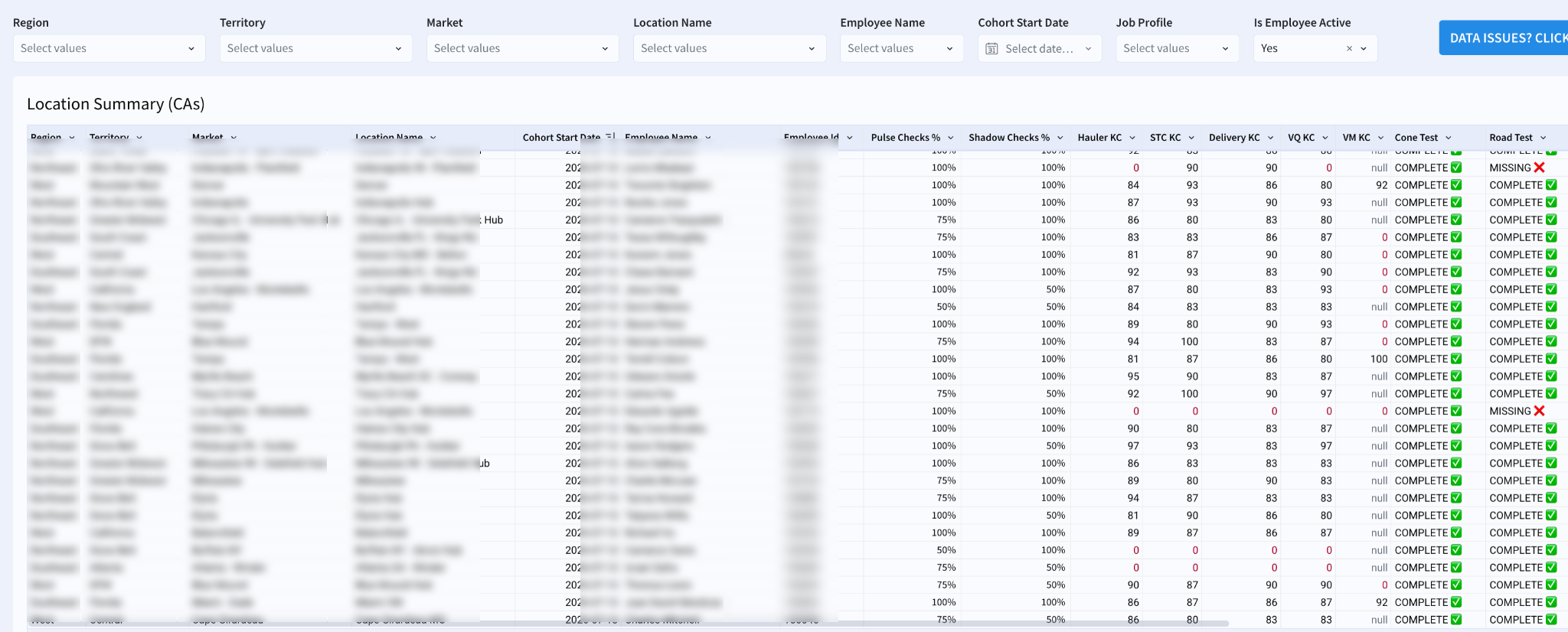Click the Employee Name filter field

point(901,48)
